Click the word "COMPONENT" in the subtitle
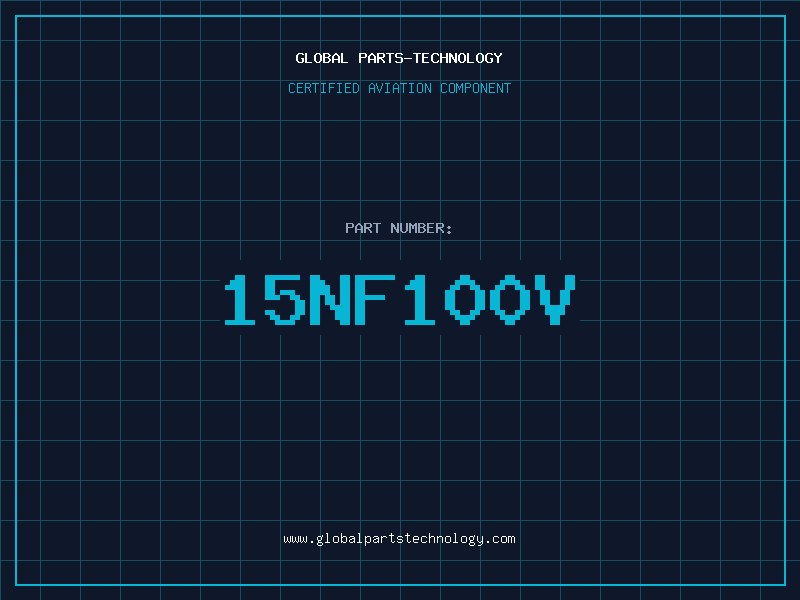This screenshot has width=800, height=600. pyautogui.click(x=475, y=89)
